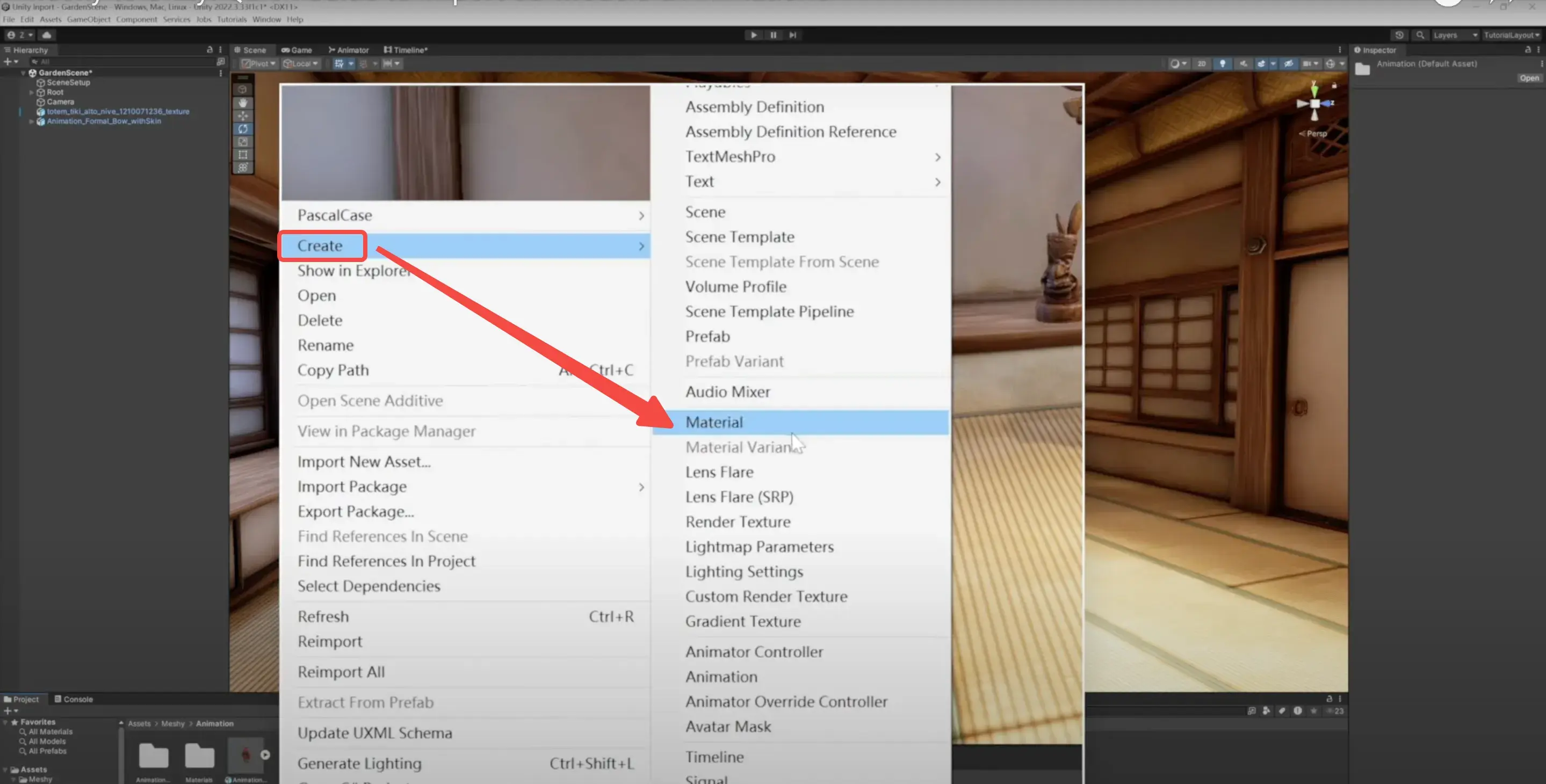Viewport: 1546px width, 784px height.
Task: Click the Inspector lock icon
Action: pos(1527,50)
